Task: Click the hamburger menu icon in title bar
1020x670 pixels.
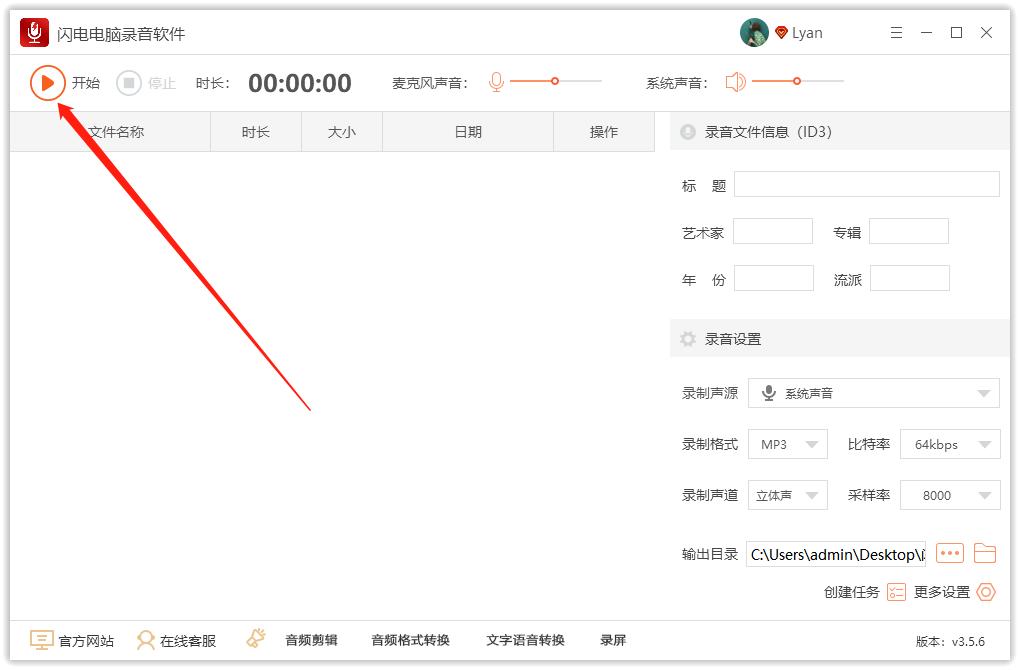Action: tap(896, 32)
